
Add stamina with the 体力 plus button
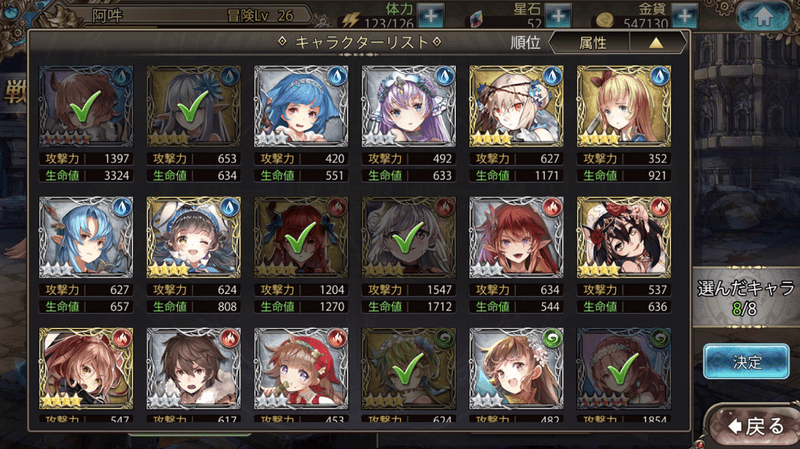[431, 15]
